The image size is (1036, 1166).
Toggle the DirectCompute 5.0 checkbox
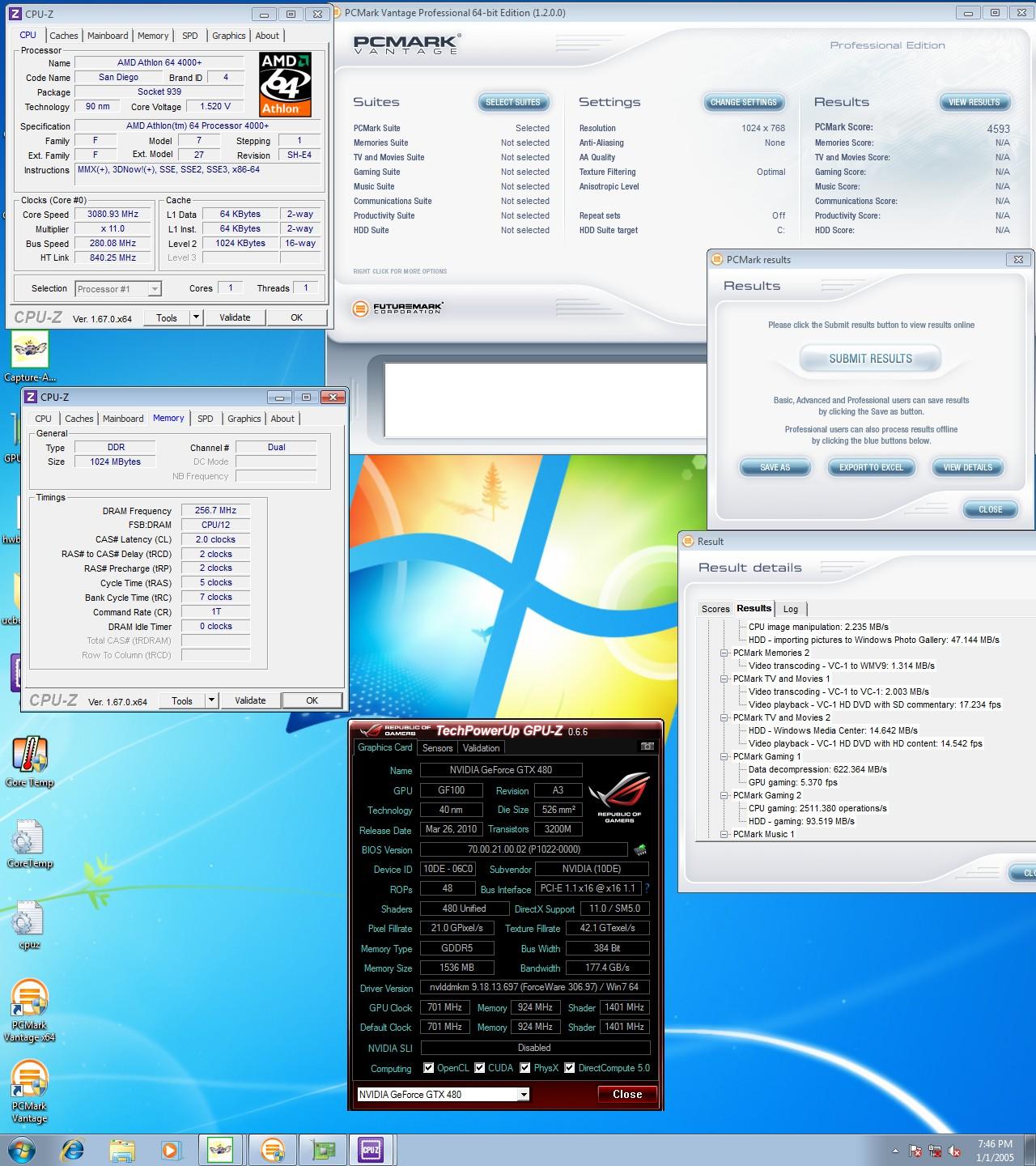pyautogui.click(x=570, y=1068)
